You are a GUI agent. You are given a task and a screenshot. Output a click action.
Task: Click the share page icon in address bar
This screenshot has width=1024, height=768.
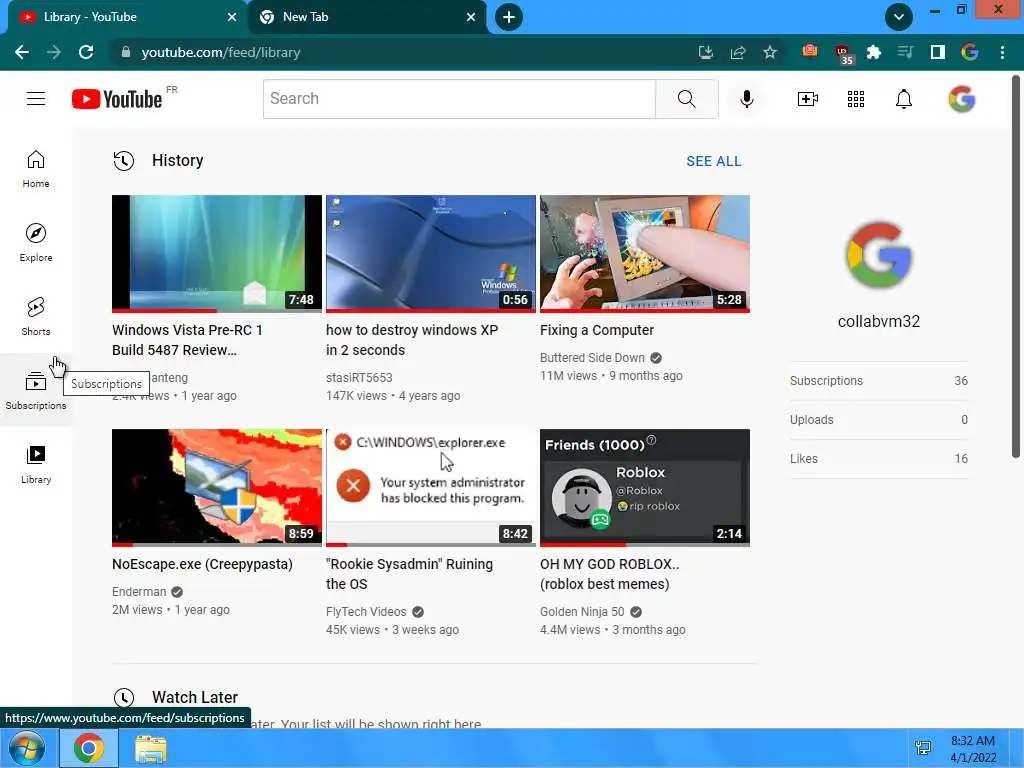(x=738, y=52)
